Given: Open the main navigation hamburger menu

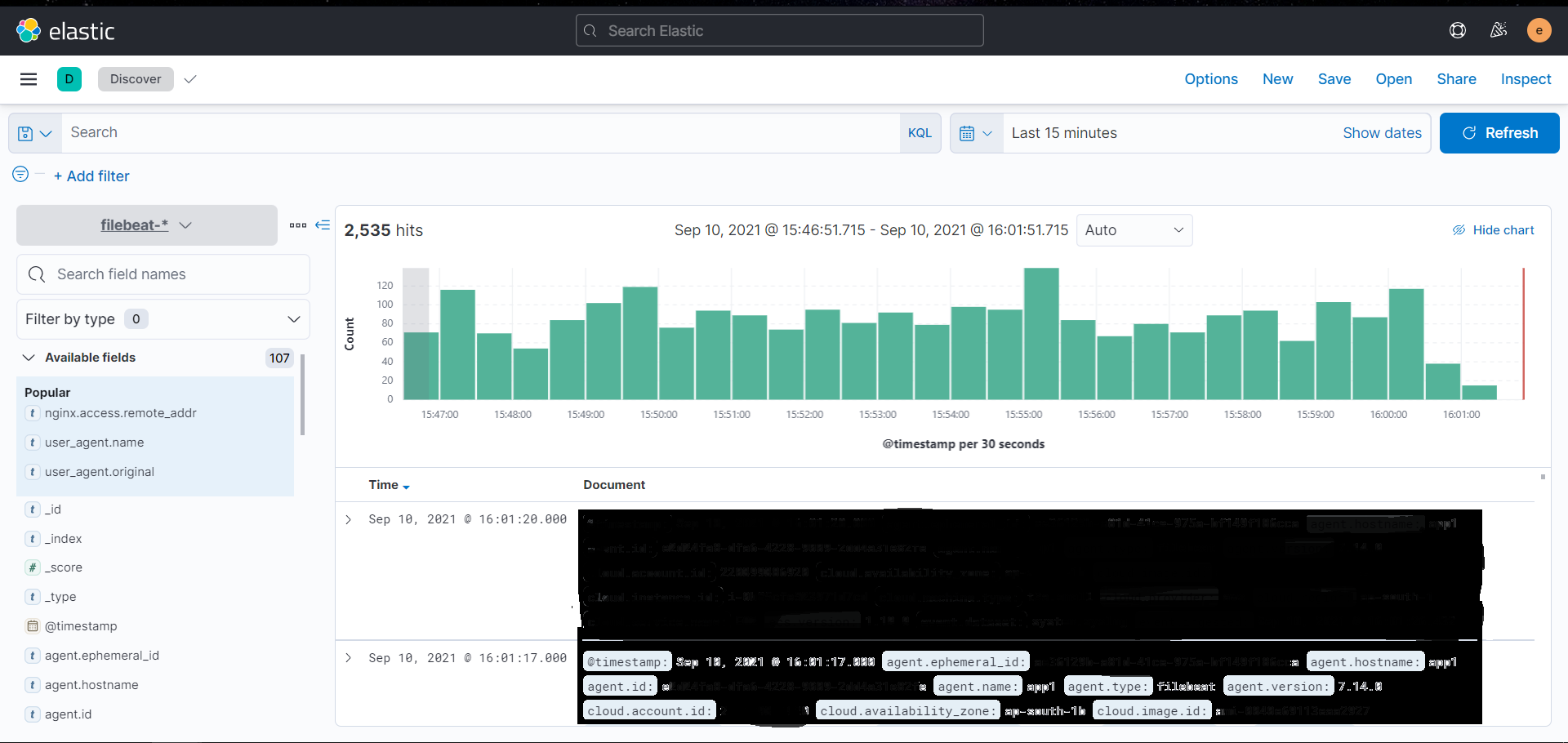Looking at the screenshot, I should click(x=28, y=78).
